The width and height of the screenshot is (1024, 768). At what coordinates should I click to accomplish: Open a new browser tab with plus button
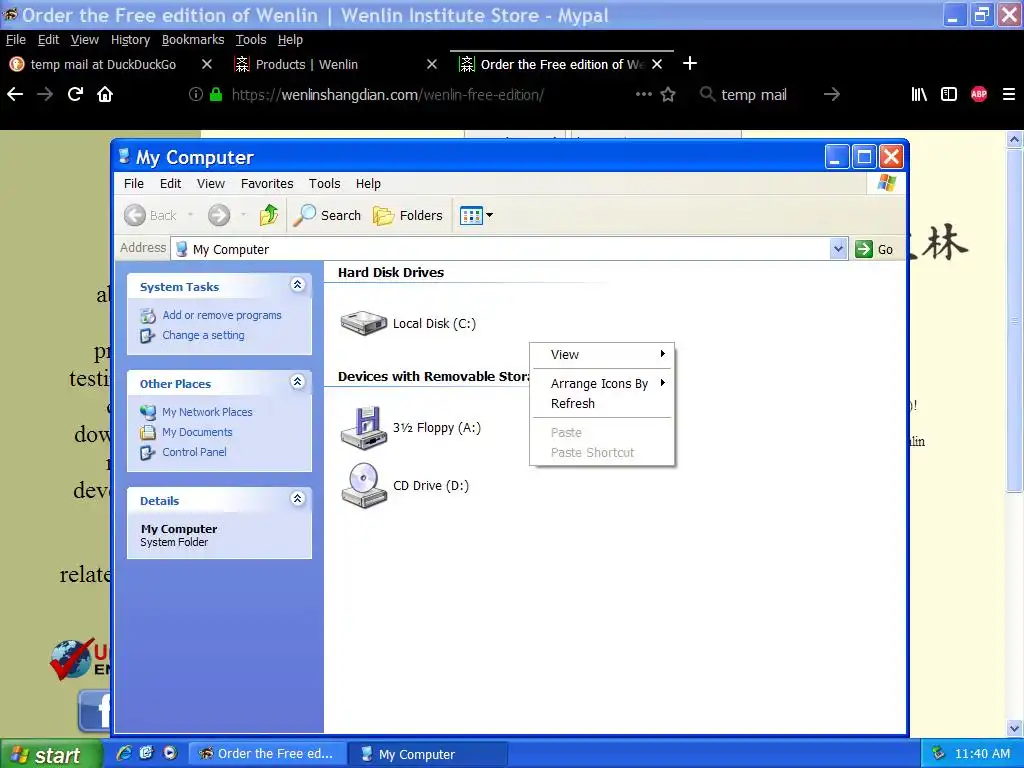tap(690, 63)
